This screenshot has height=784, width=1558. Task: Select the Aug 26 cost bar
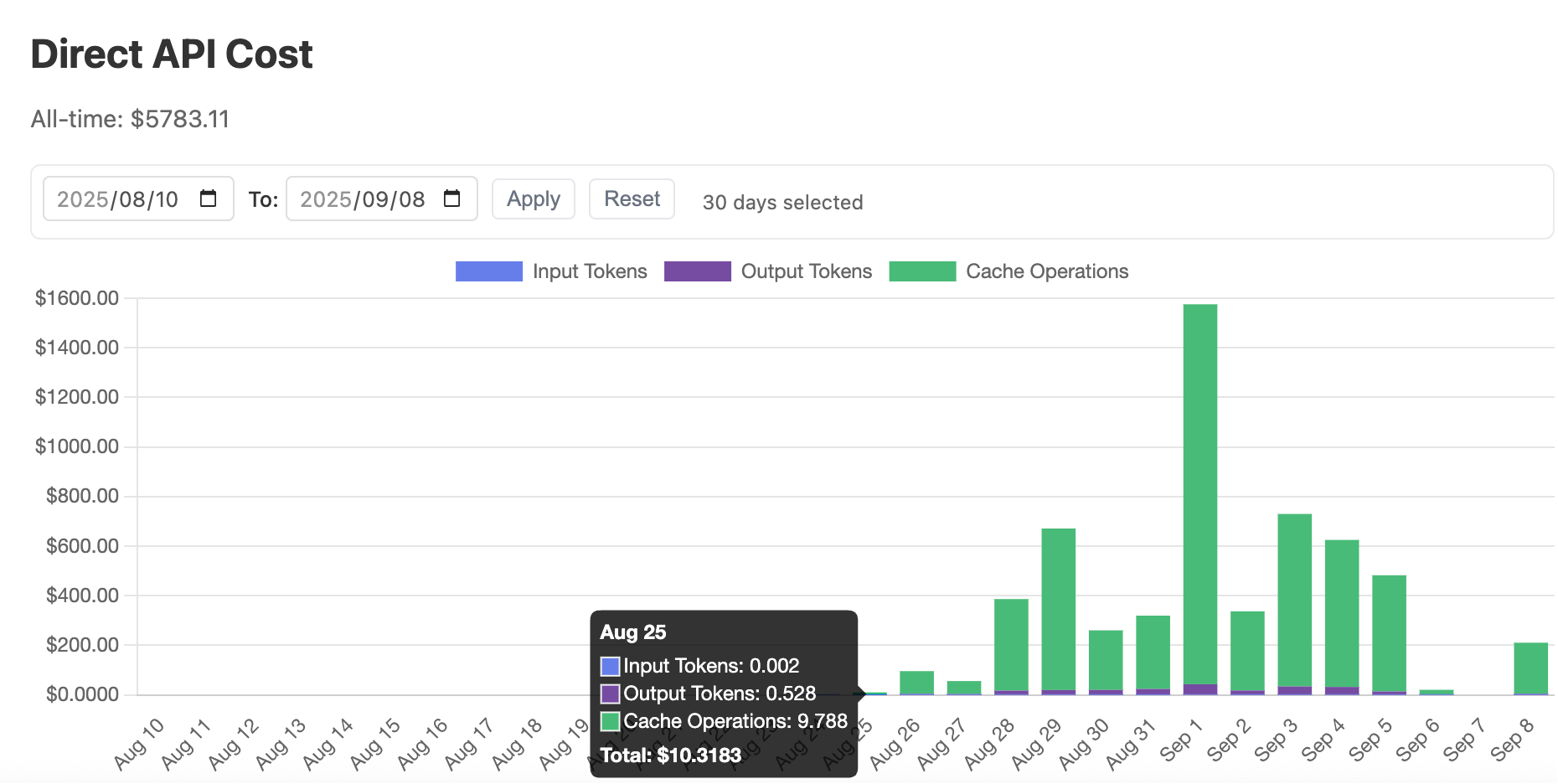pyautogui.click(x=916, y=683)
